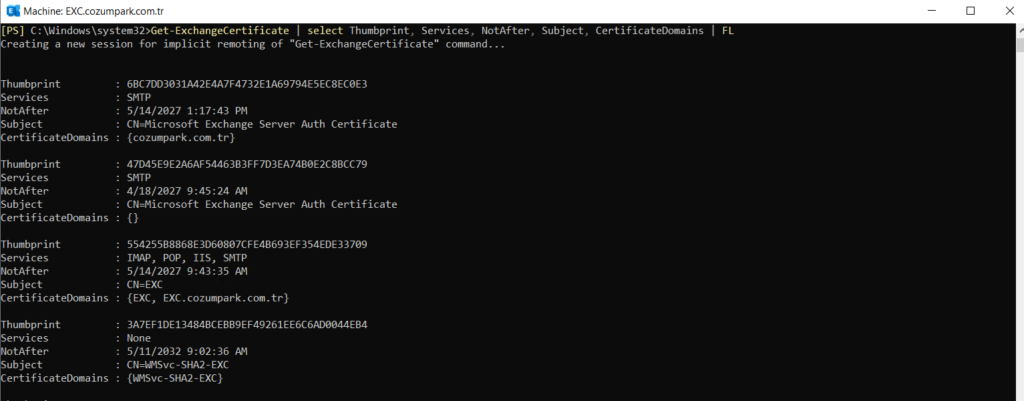
Task: Select thumbprint 47D45E9E2A6AF54463B3FF7D3EA74B0E2C8BCC79
Action: (x=247, y=165)
